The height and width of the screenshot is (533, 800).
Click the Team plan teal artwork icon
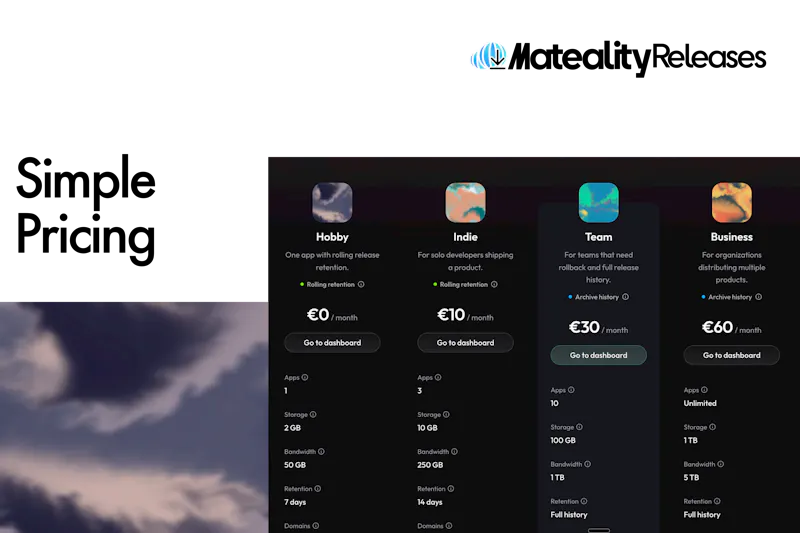pyautogui.click(x=598, y=202)
